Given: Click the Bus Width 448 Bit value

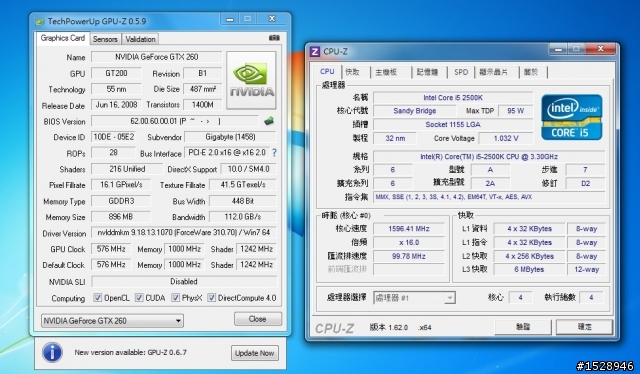Looking at the screenshot, I should 242,201.
